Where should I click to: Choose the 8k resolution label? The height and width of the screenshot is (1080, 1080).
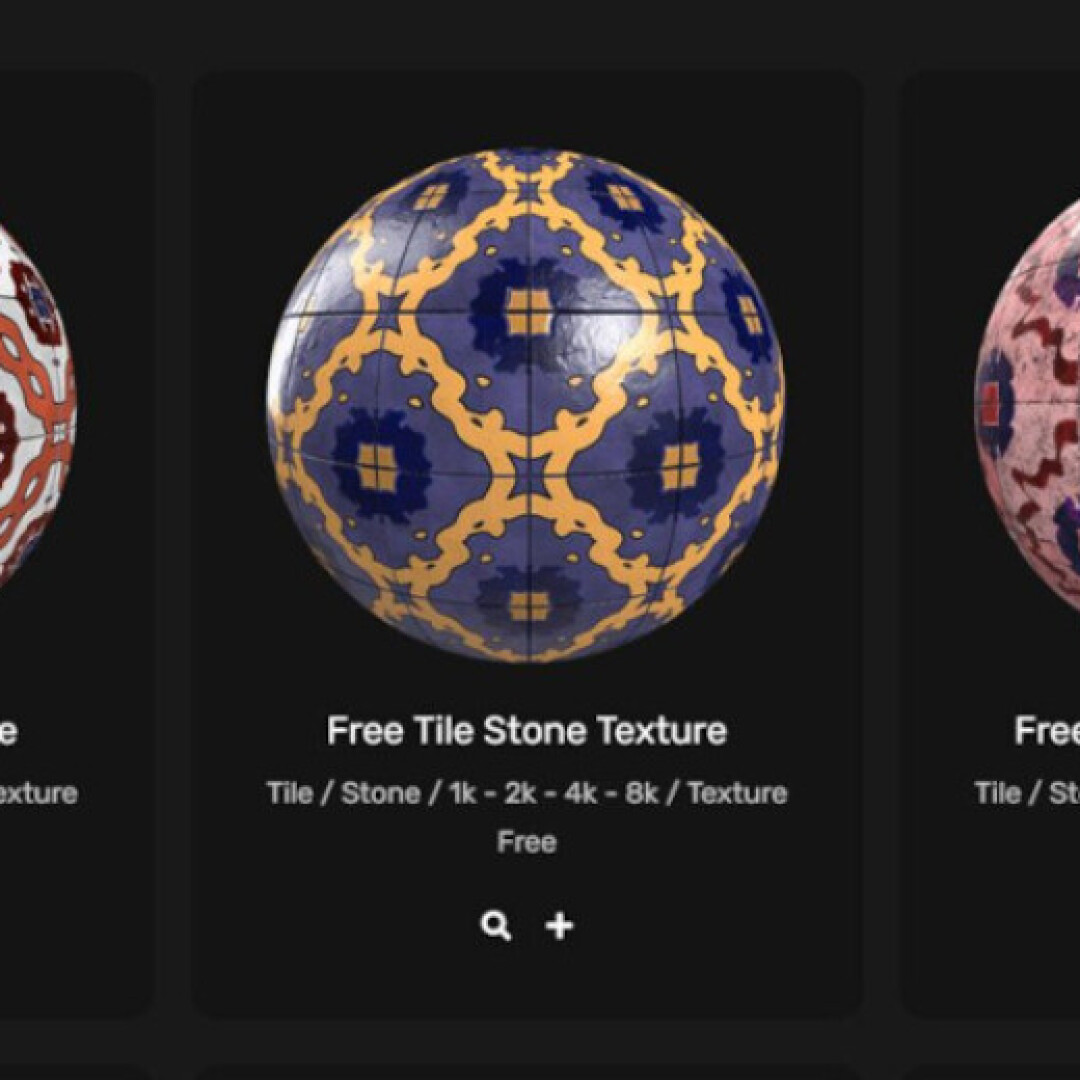click(x=641, y=793)
